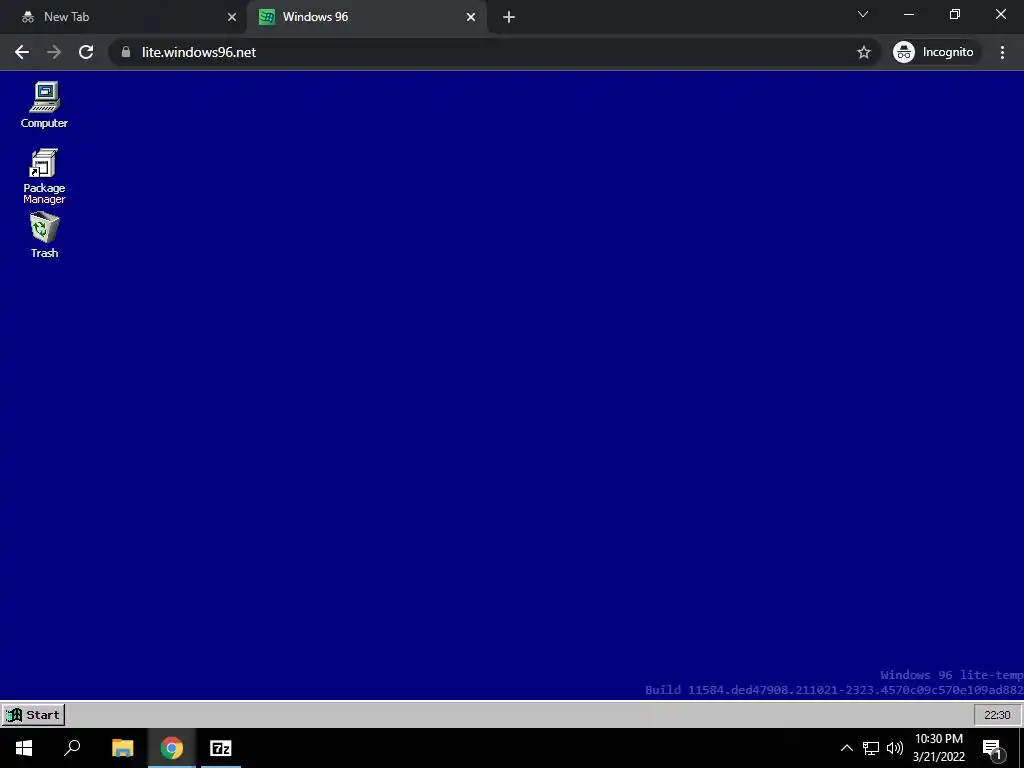View site information via lock icon
1024x768 pixels.
126,52
